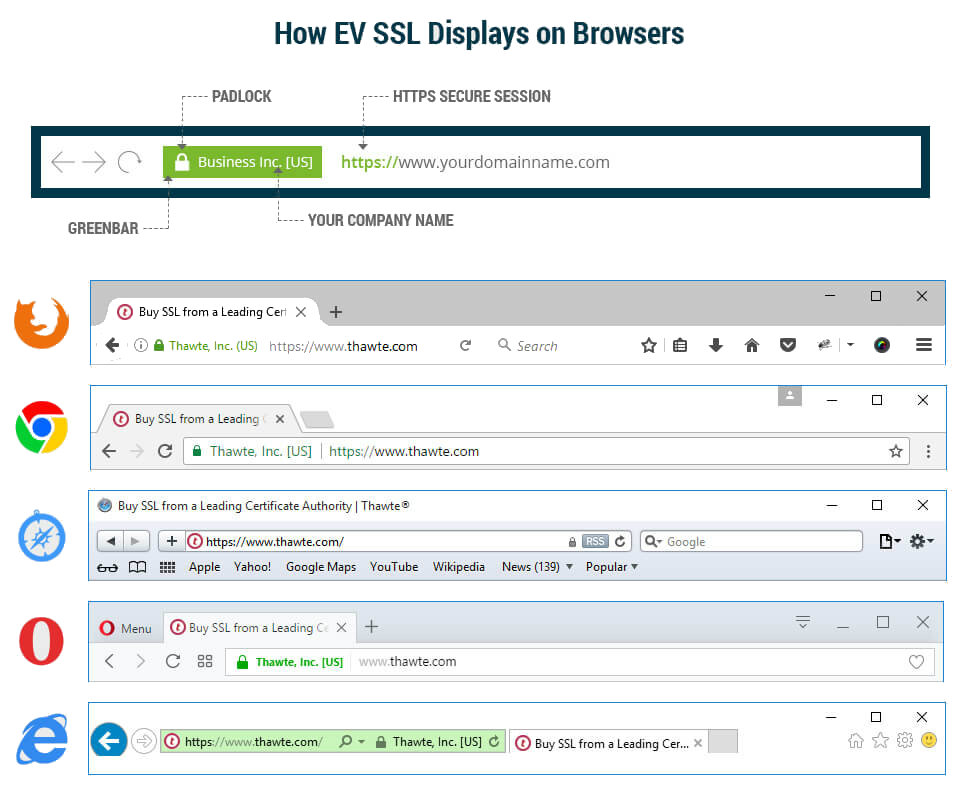Show Safari bookmarks book icon
Screen dimensions: 960x796
(137, 567)
